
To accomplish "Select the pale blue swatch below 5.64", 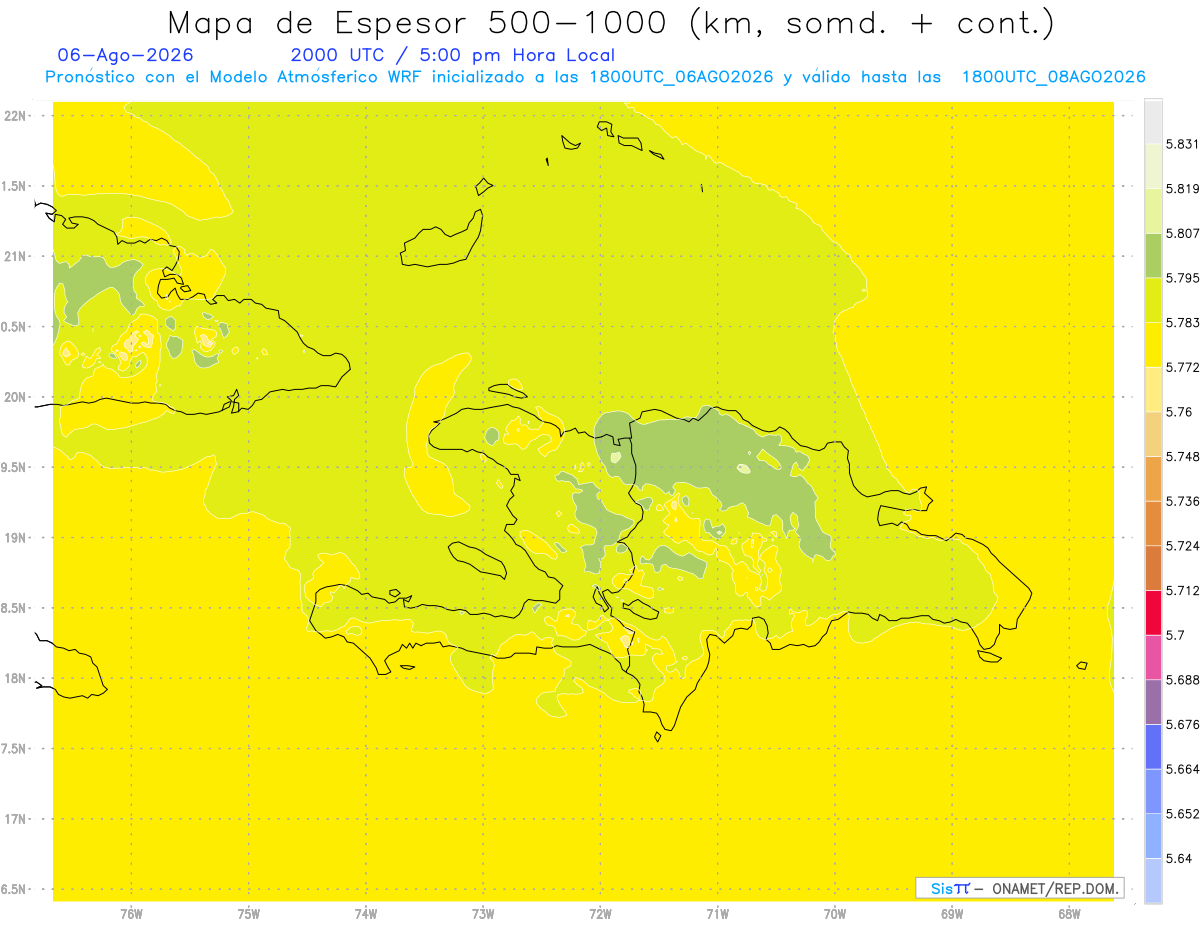I will coord(1153,880).
